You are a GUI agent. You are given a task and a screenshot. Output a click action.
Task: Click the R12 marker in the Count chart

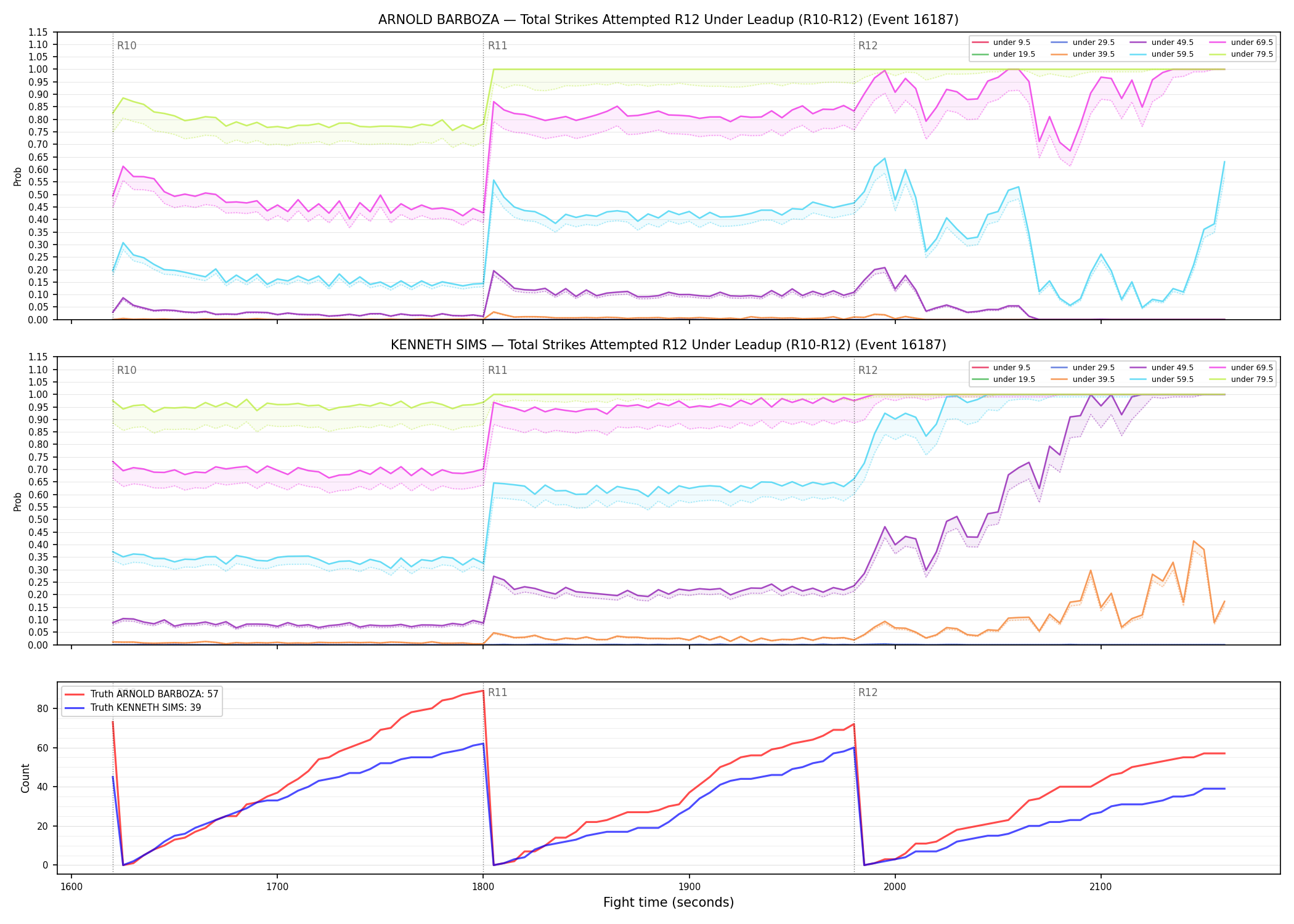pyautogui.click(x=868, y=693)
